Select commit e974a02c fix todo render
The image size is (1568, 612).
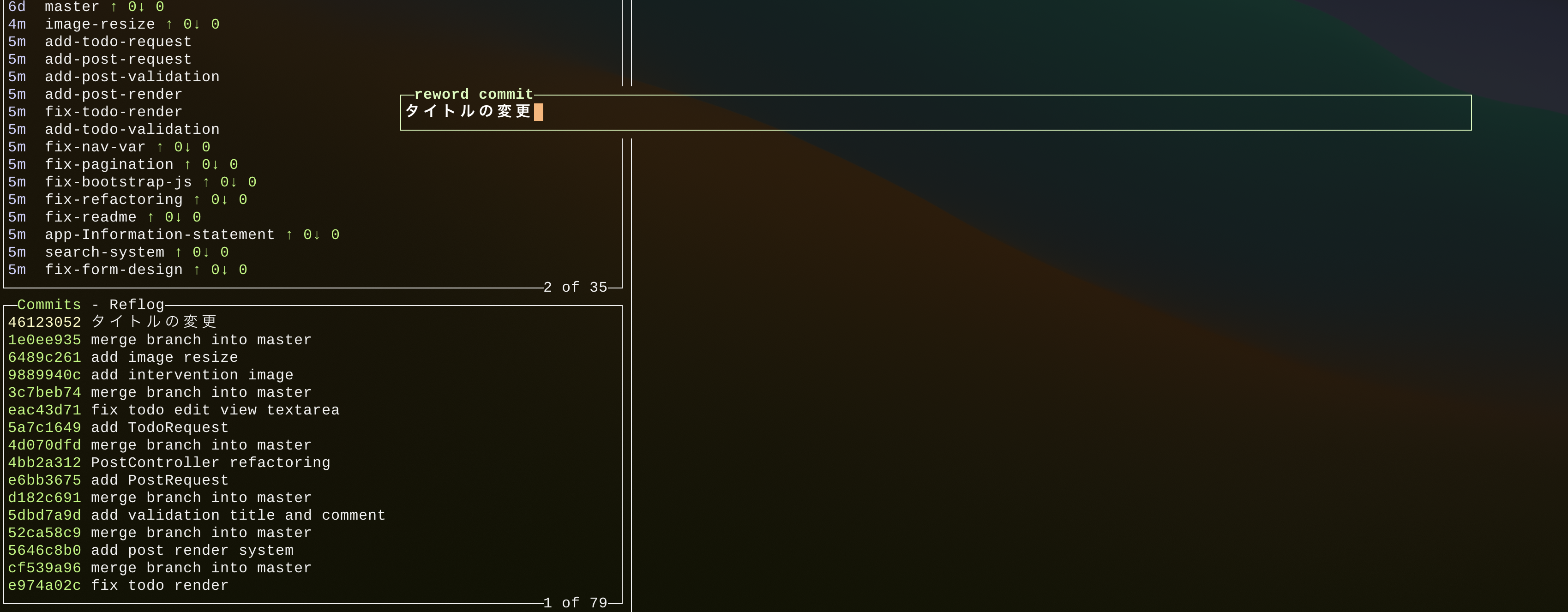(118, 586)
